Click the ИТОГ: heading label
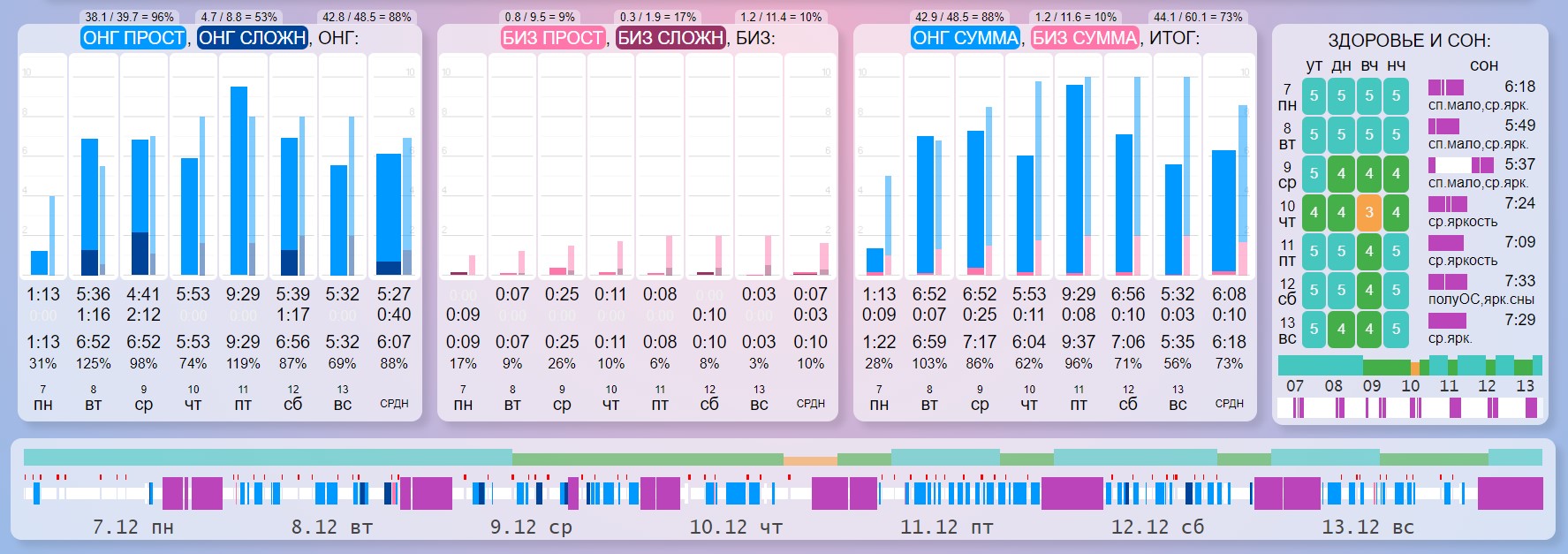The height and width of the screenshot is (554, 1568). tap(1174, 38)
